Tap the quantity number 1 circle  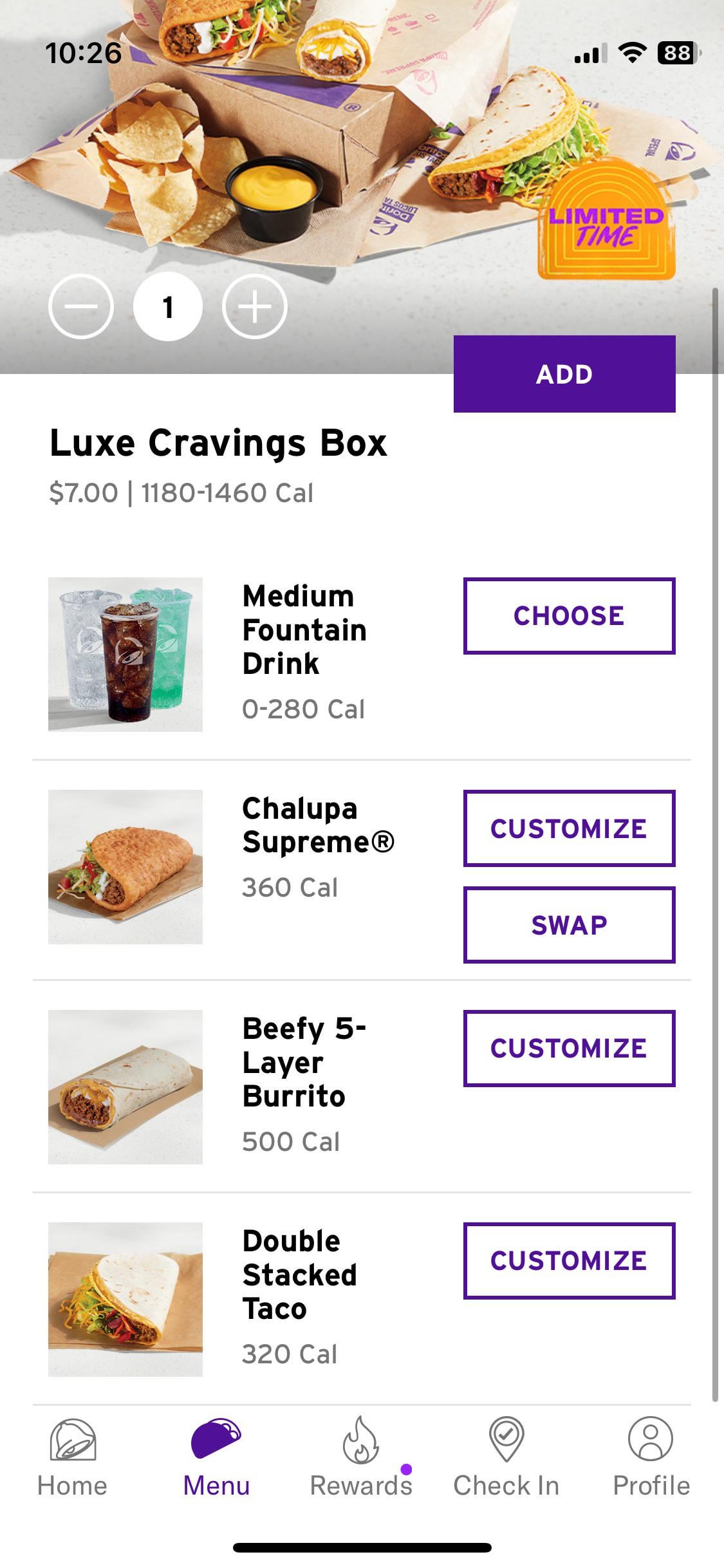(168, 306)
